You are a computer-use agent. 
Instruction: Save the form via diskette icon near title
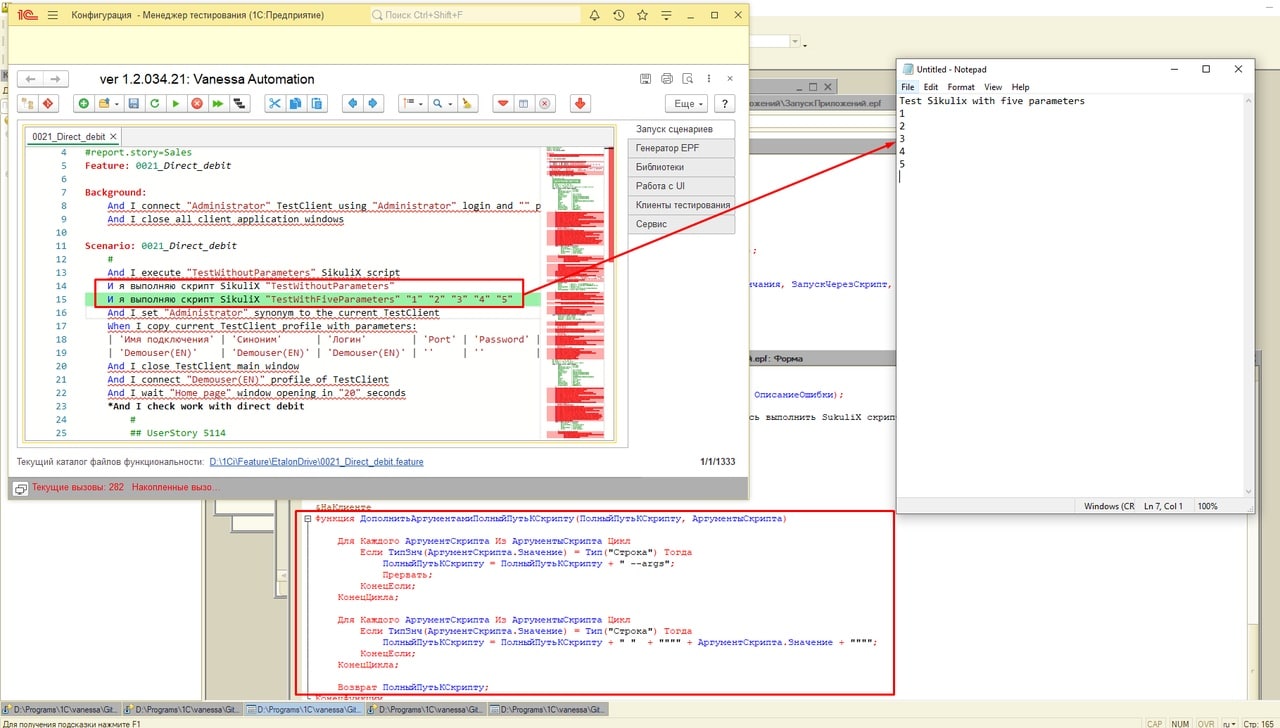(x=647, y=79)
